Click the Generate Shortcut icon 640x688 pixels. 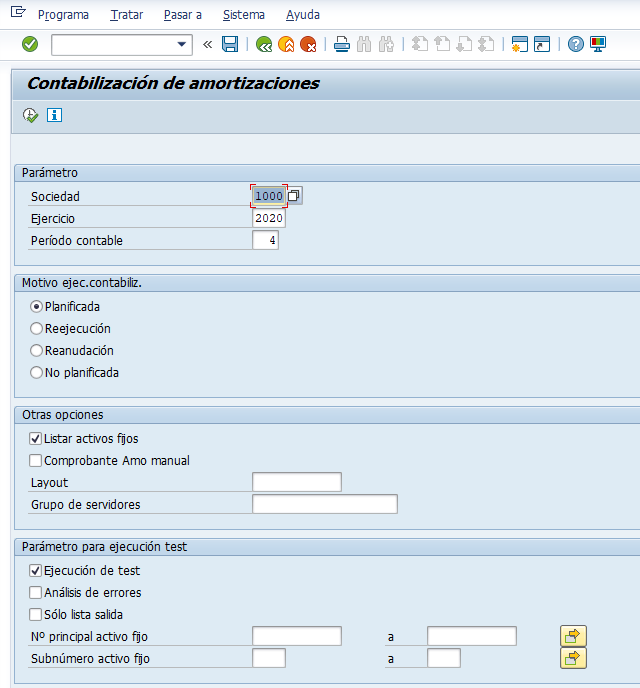point(542,44)
